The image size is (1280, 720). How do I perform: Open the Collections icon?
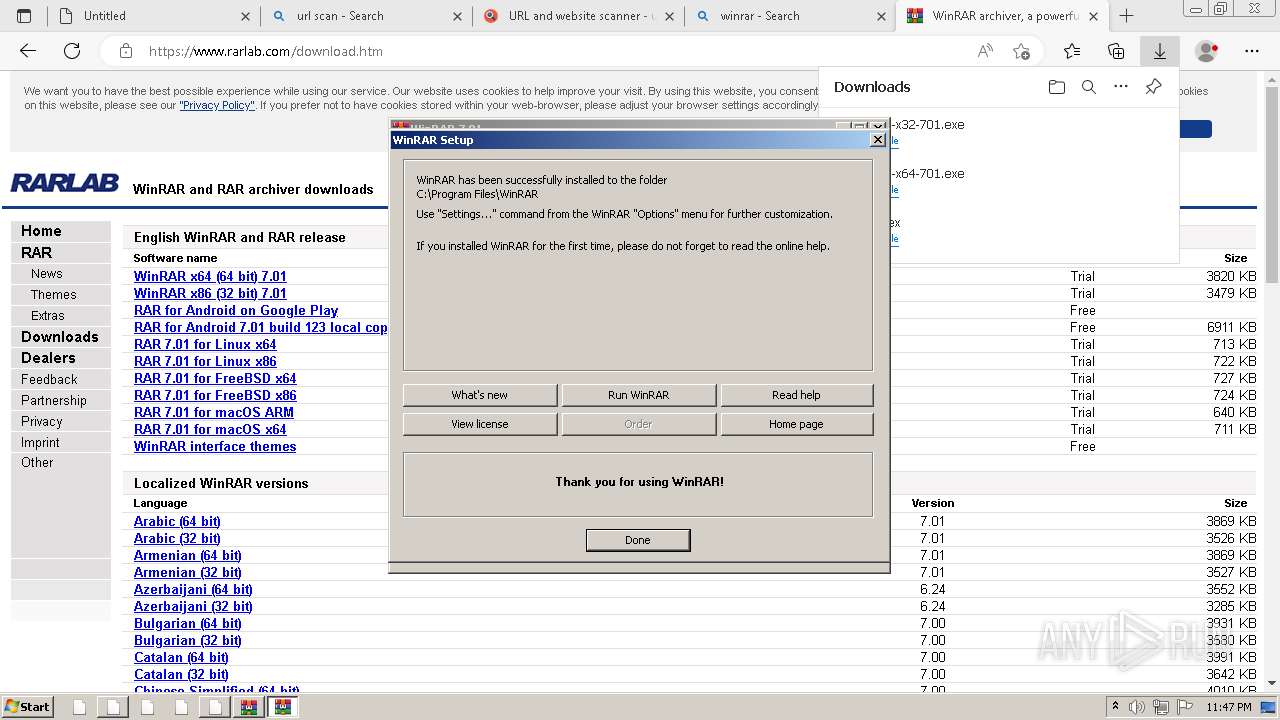[x=1116, y=51]
